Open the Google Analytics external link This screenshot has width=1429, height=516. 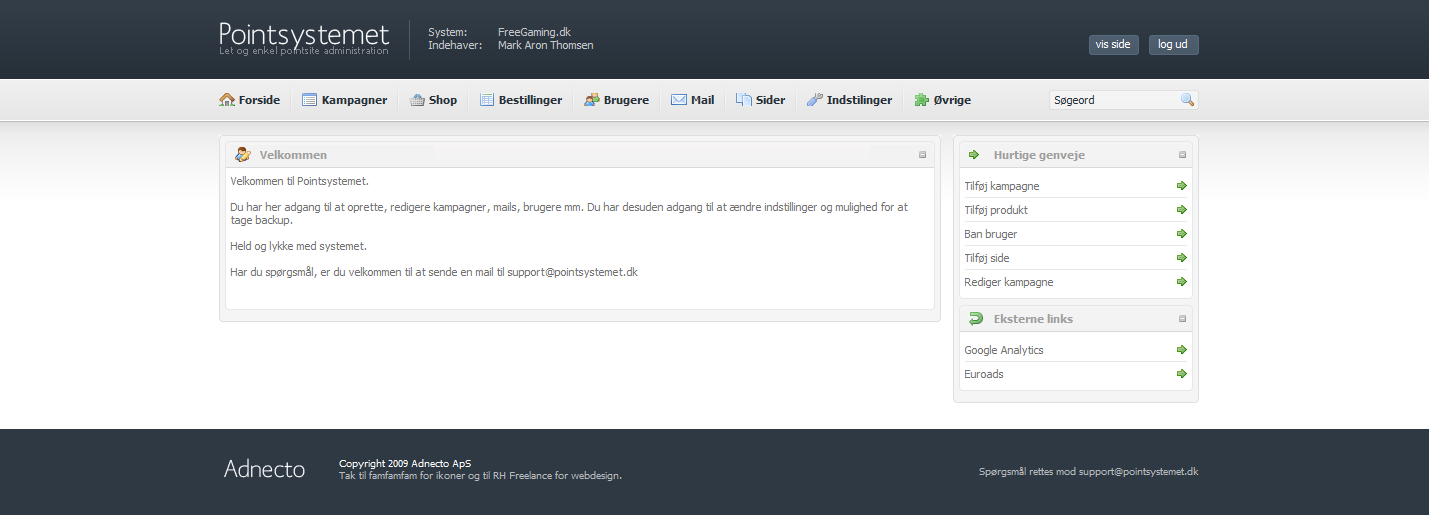[x=1004, y=350]
